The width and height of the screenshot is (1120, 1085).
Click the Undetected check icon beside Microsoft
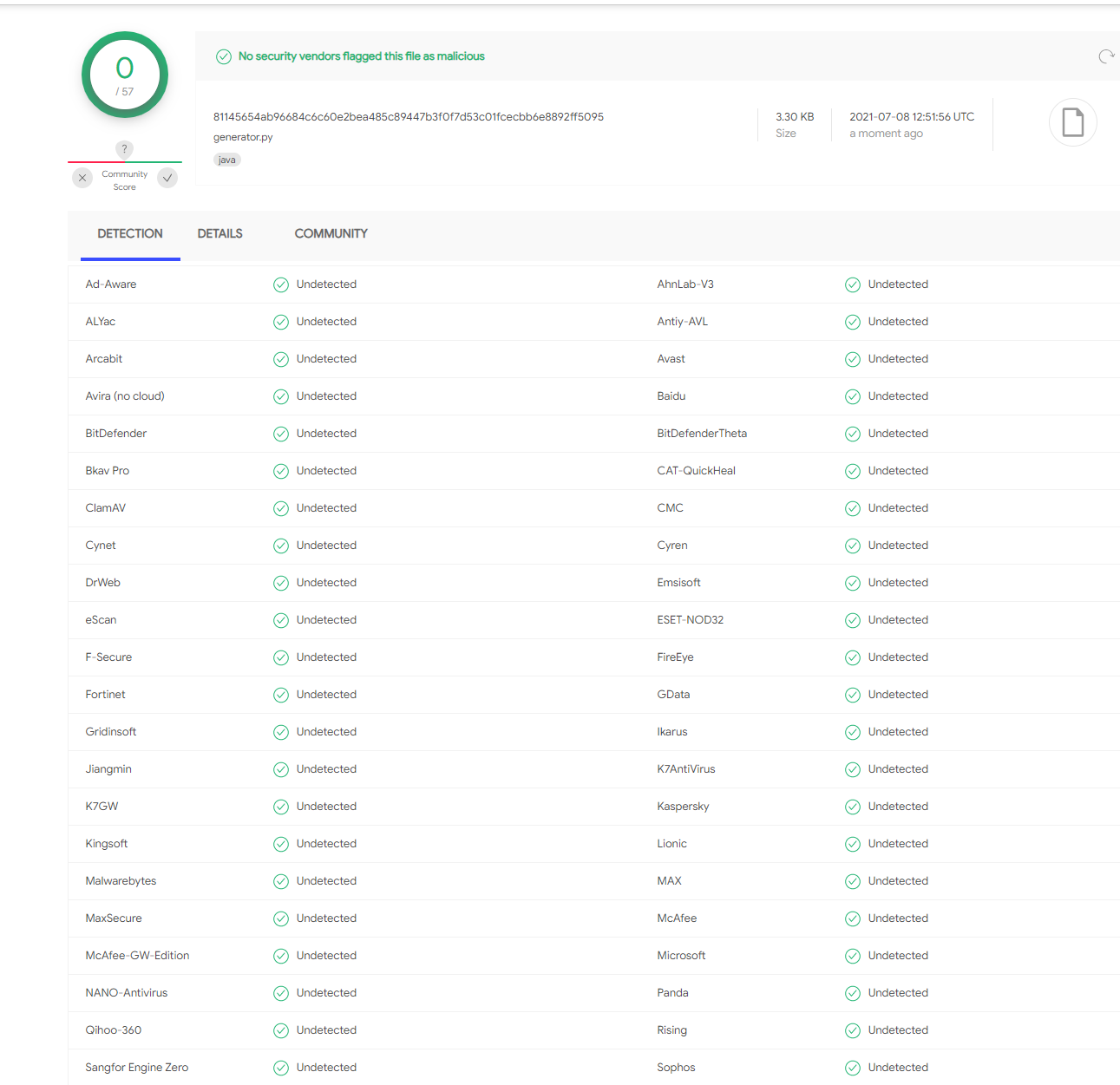(x=852, y=956)
